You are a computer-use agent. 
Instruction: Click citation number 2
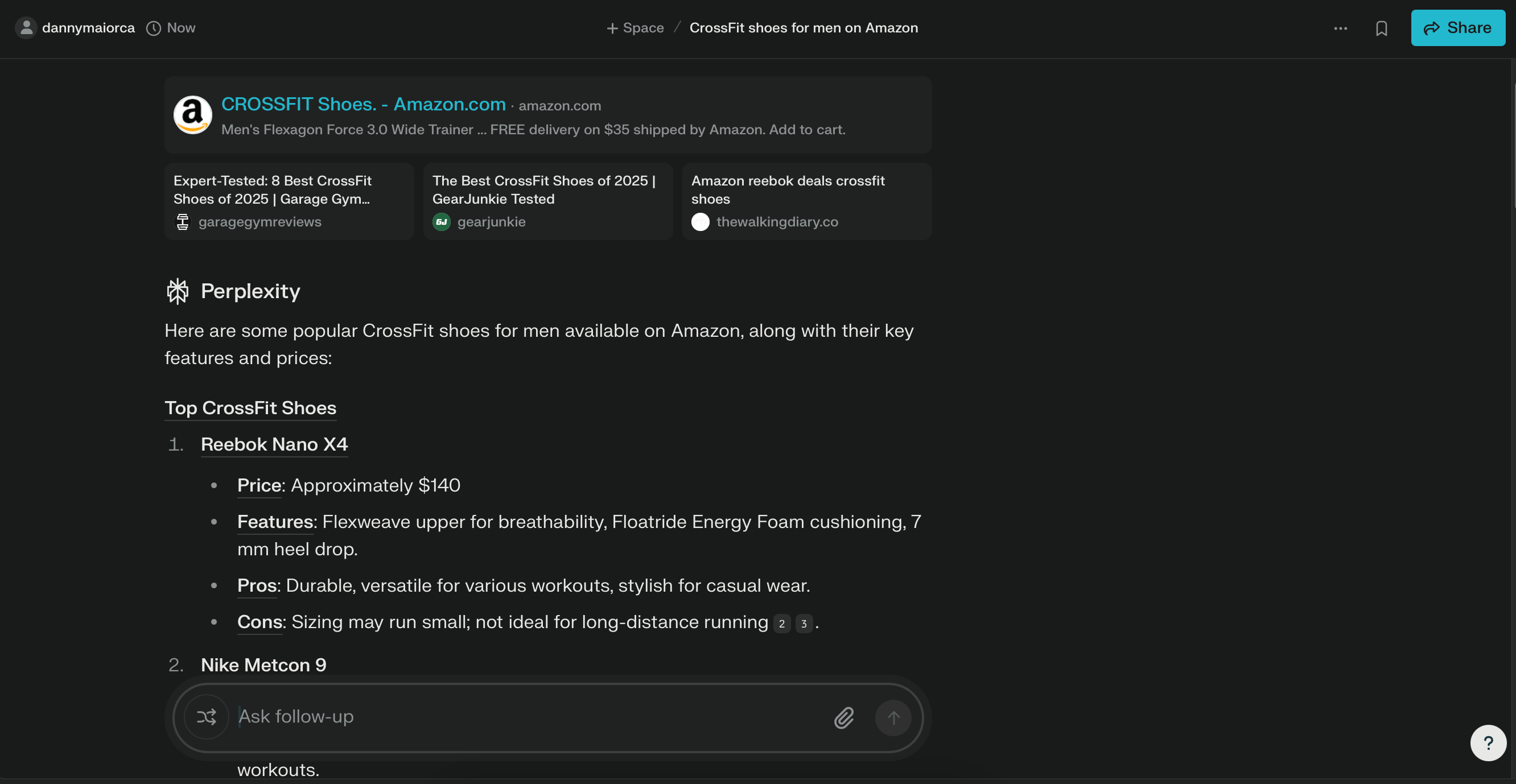coord(781,624)
